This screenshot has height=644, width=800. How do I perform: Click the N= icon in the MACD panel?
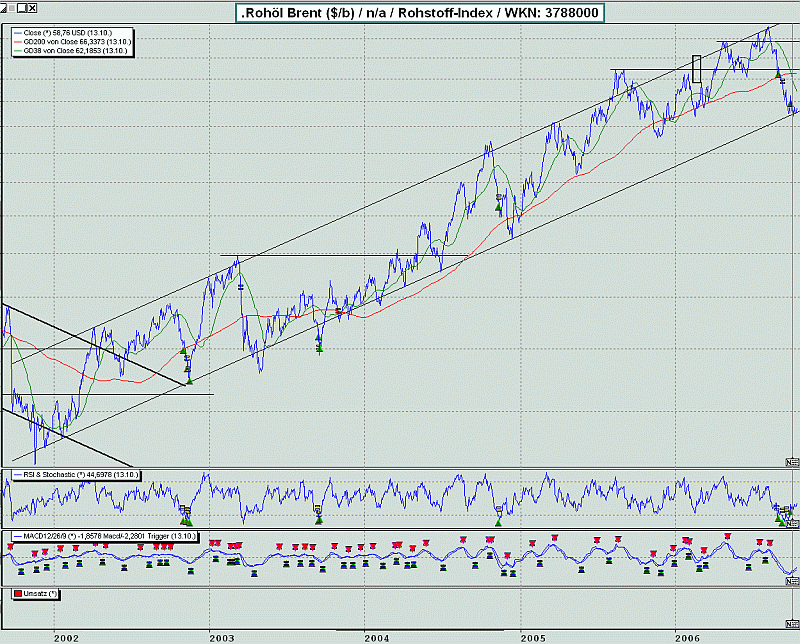tap(792, 581)
